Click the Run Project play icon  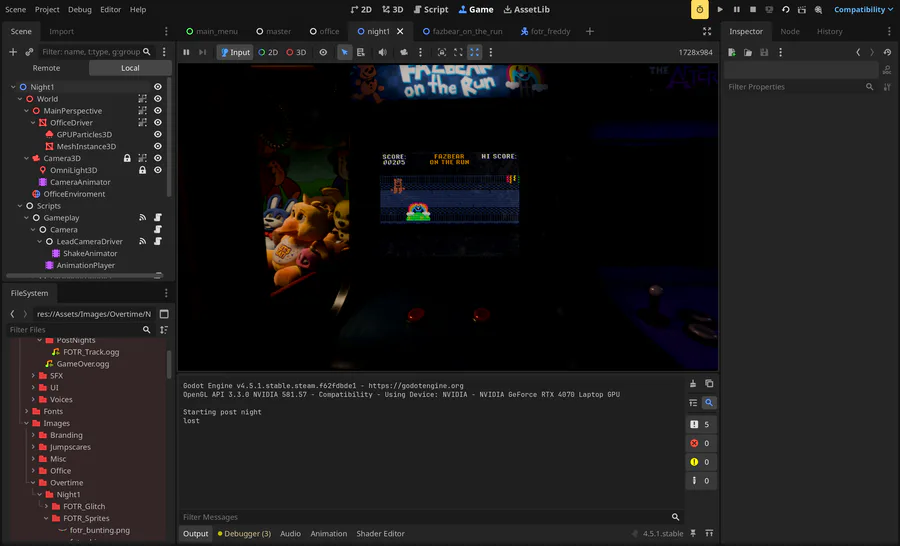point(720,9)
